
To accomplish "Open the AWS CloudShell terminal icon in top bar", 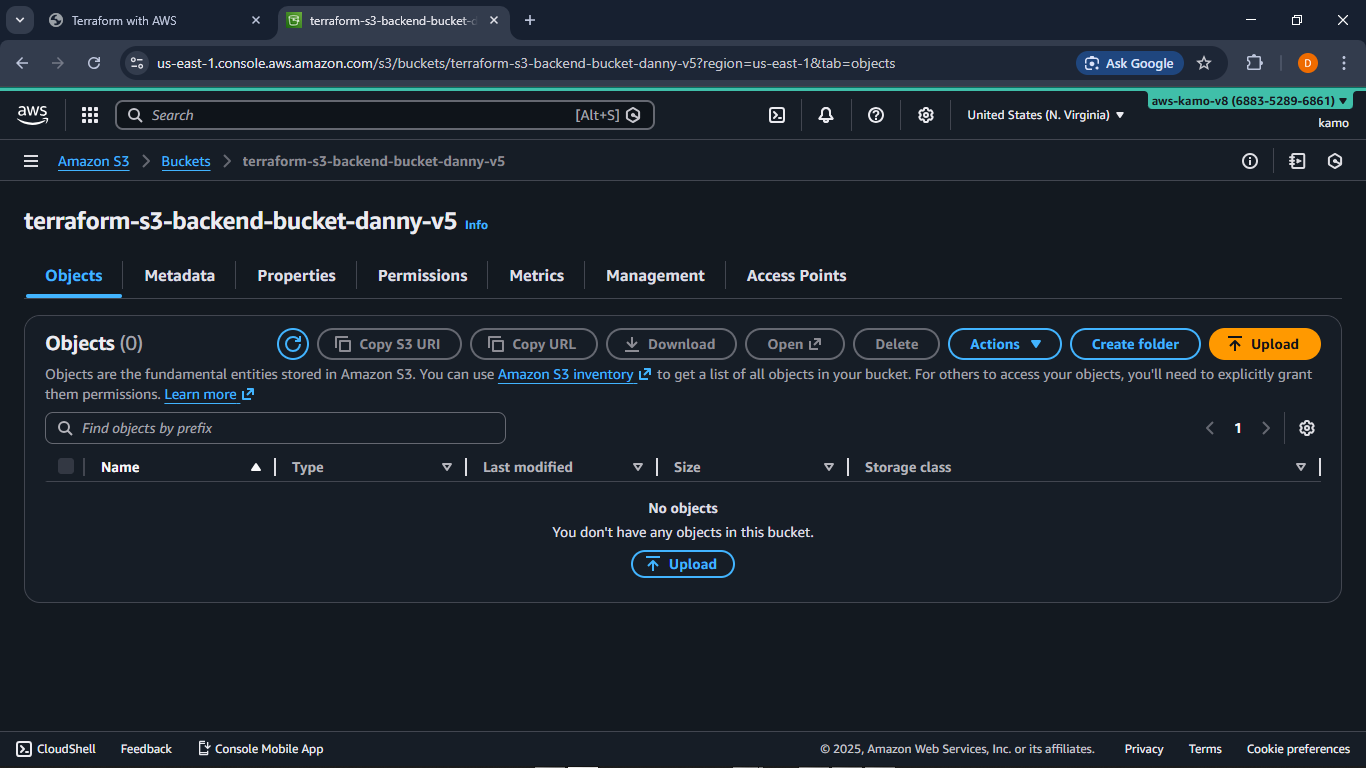I will tap(777, 115).
